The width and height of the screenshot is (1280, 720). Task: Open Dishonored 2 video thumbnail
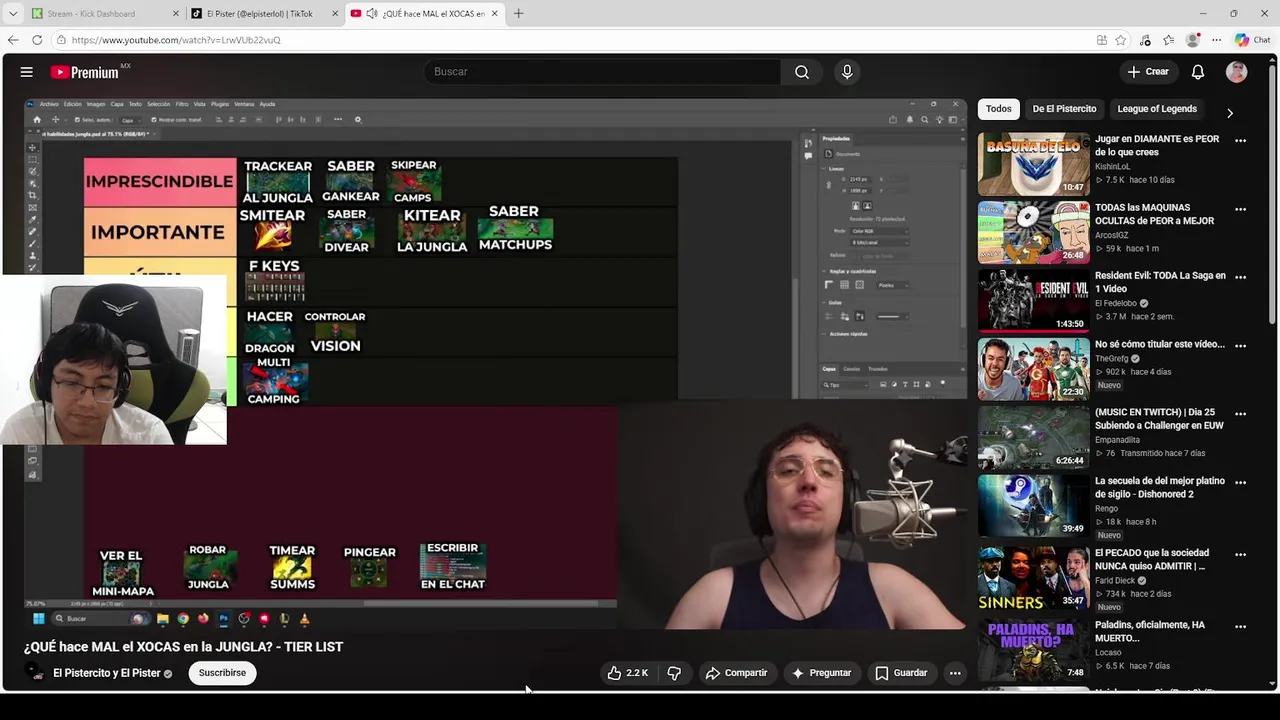pos(1033,505)
